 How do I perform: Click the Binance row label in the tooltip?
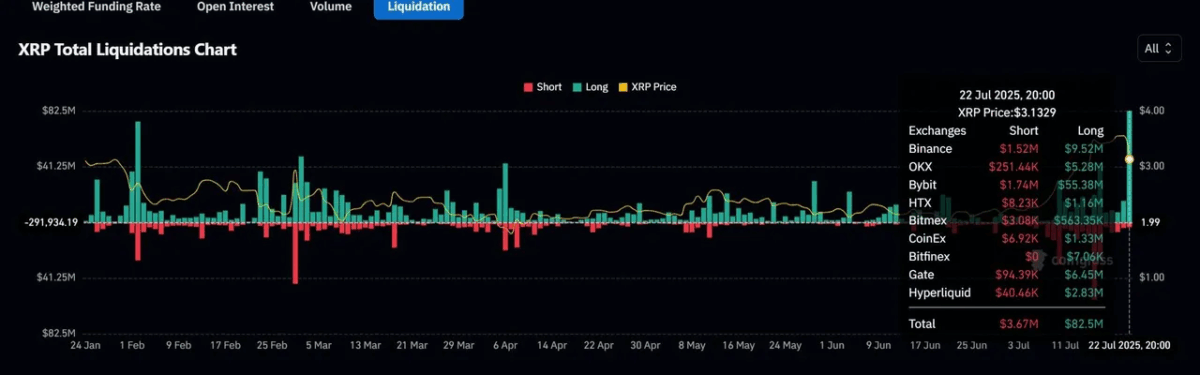click(x=930, y=149)
